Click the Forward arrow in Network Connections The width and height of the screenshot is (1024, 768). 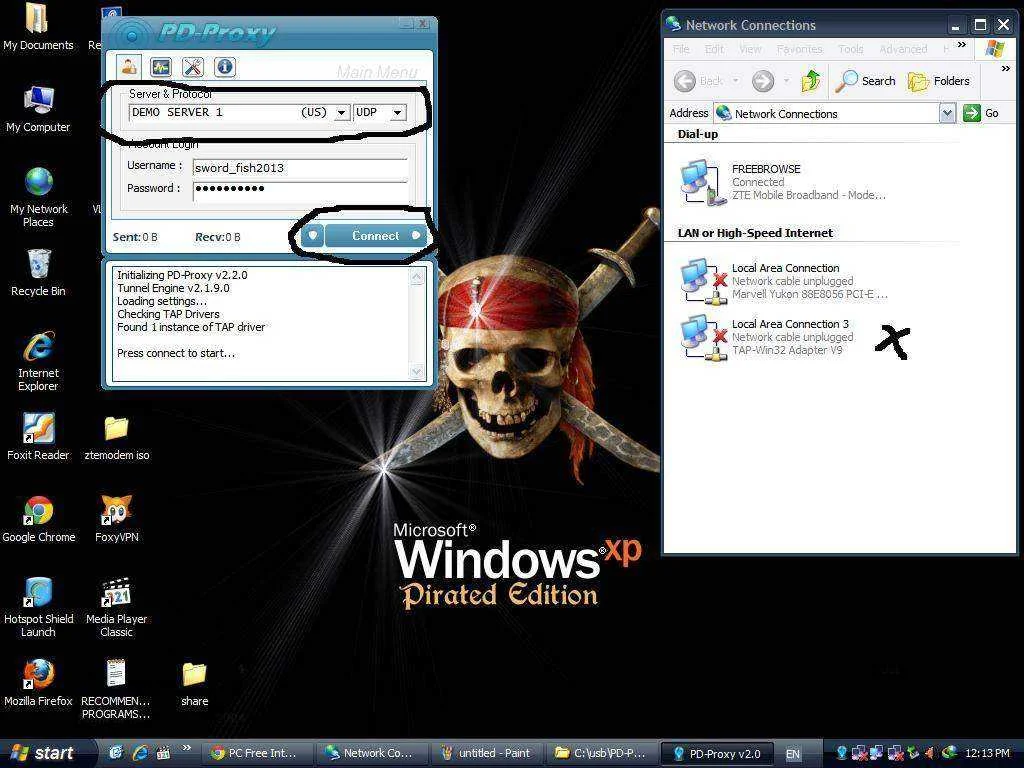pos(762,81)
